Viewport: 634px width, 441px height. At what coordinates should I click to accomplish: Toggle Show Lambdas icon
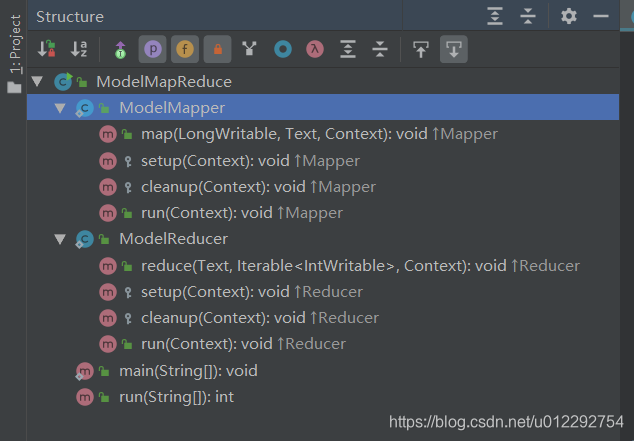[315, 49]
